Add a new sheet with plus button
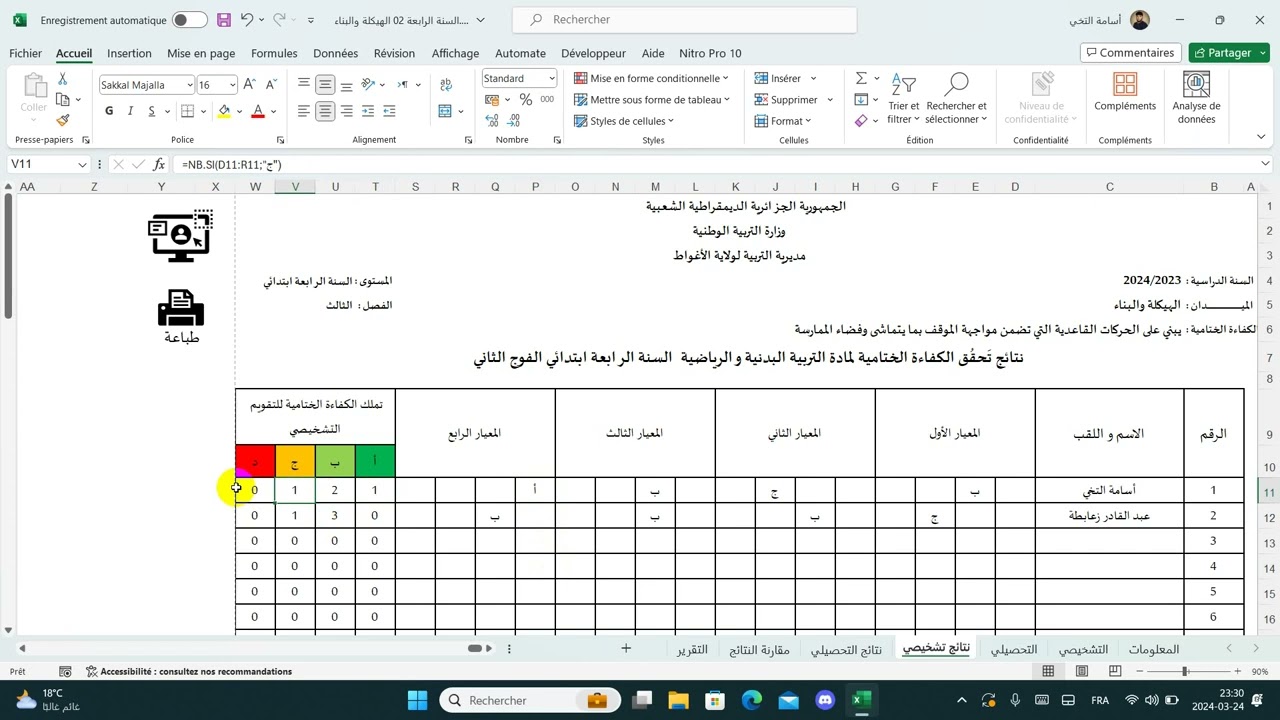 [626, 648]
